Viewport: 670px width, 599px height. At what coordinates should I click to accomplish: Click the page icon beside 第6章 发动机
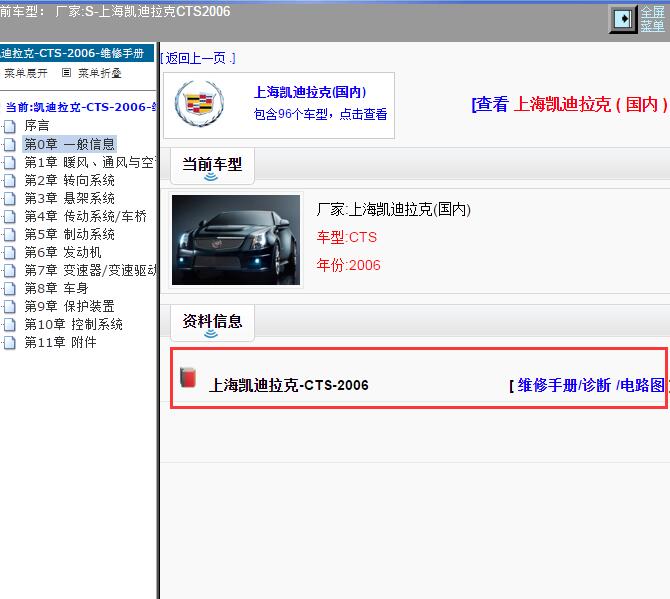tap(10, 252)
